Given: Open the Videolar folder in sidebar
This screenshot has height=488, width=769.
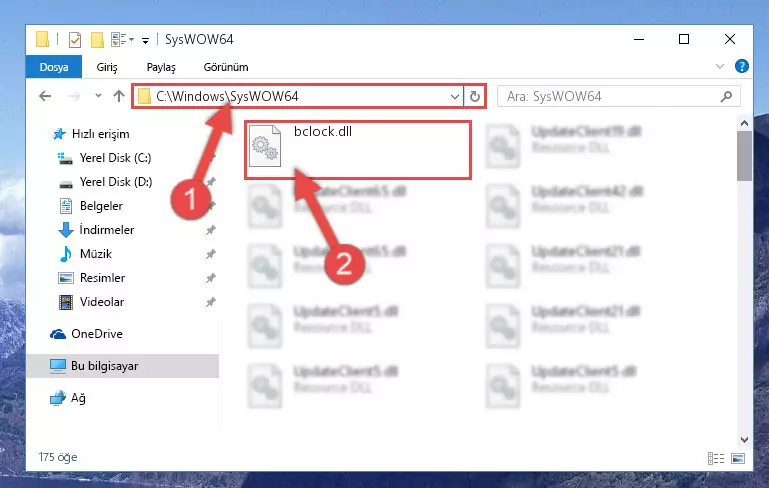Looking at the screenshot, I should [102, 302].
